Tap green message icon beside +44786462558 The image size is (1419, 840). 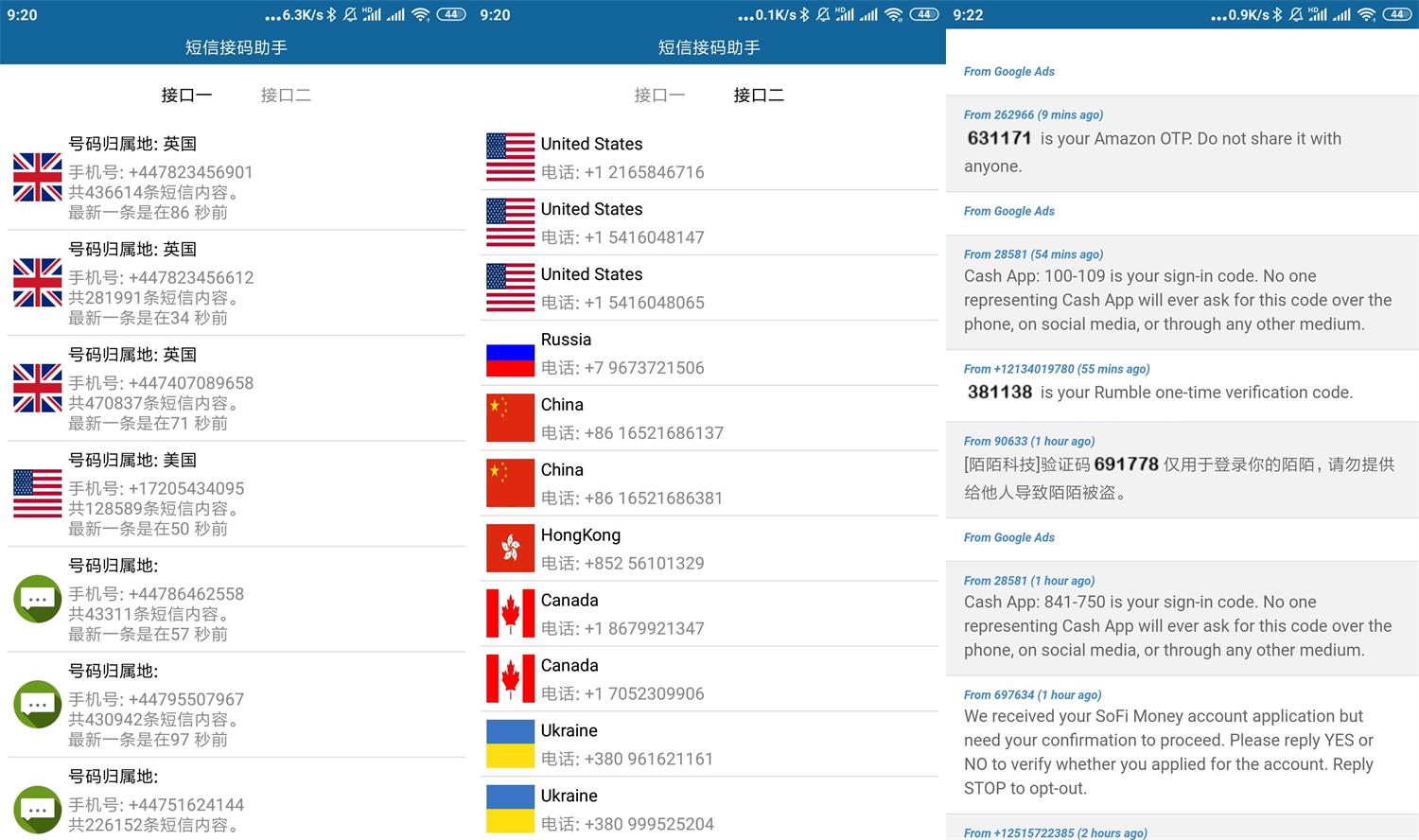point(38,599)
